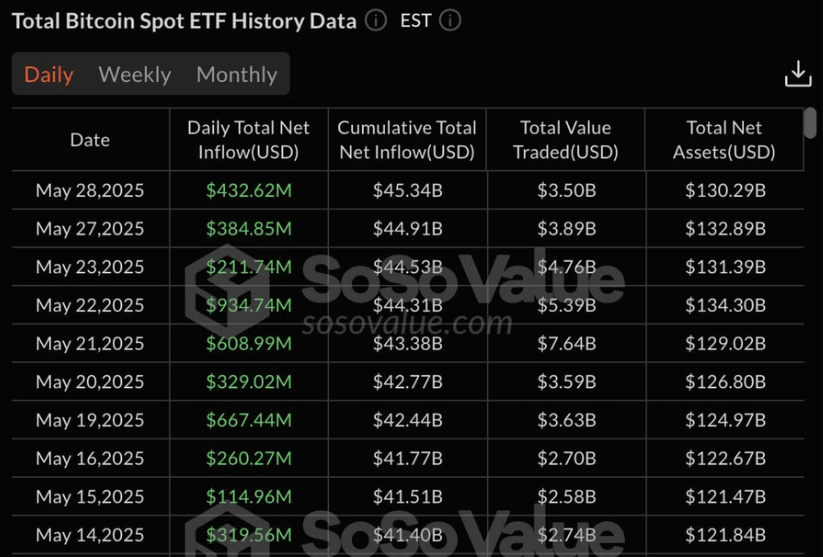The image size is (823, 557).
Task: Switch to the Weekly tab
Action: [135, 75]
